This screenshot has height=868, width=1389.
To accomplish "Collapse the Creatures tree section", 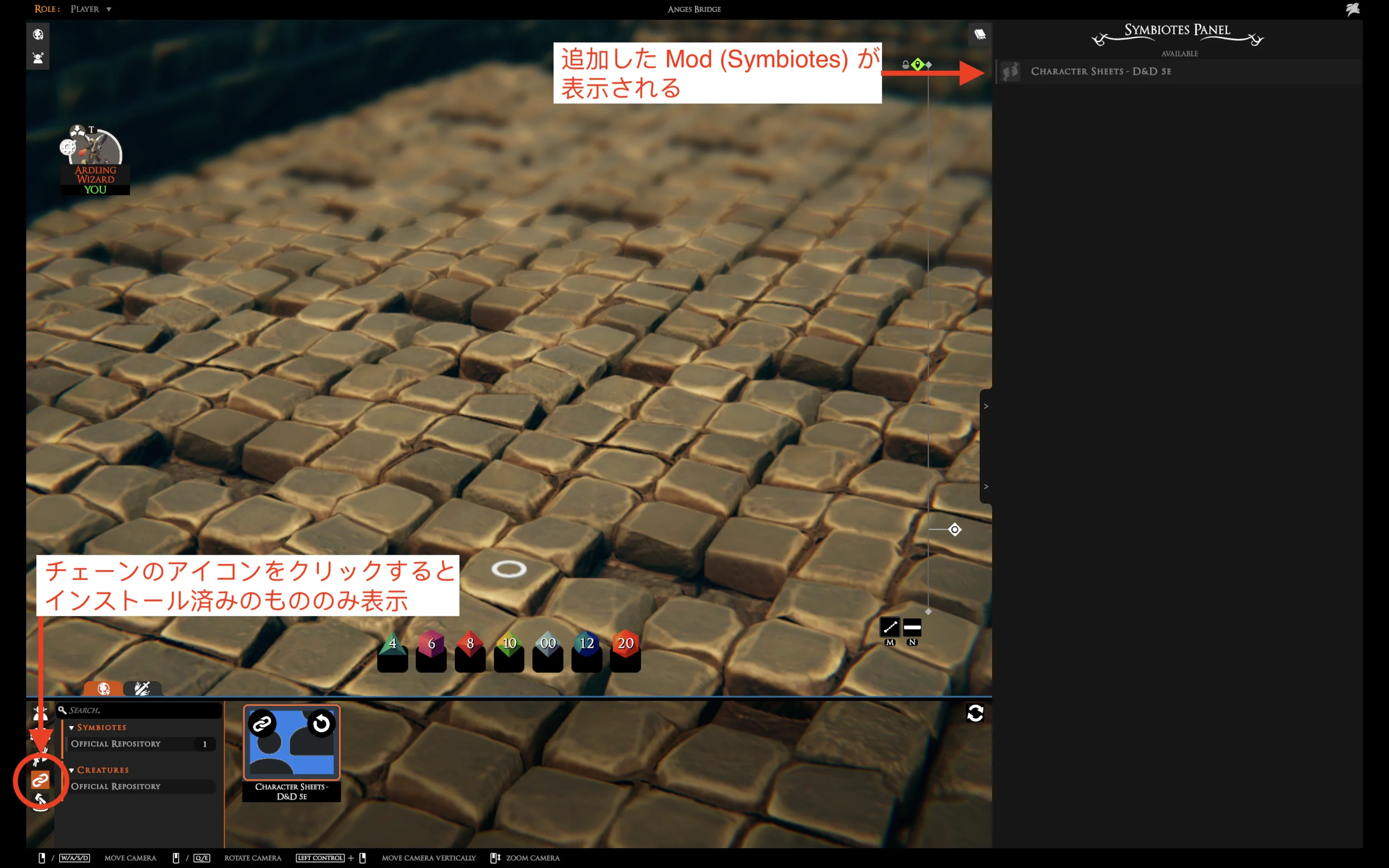I will pyautogui.click(x=72, y=770).
